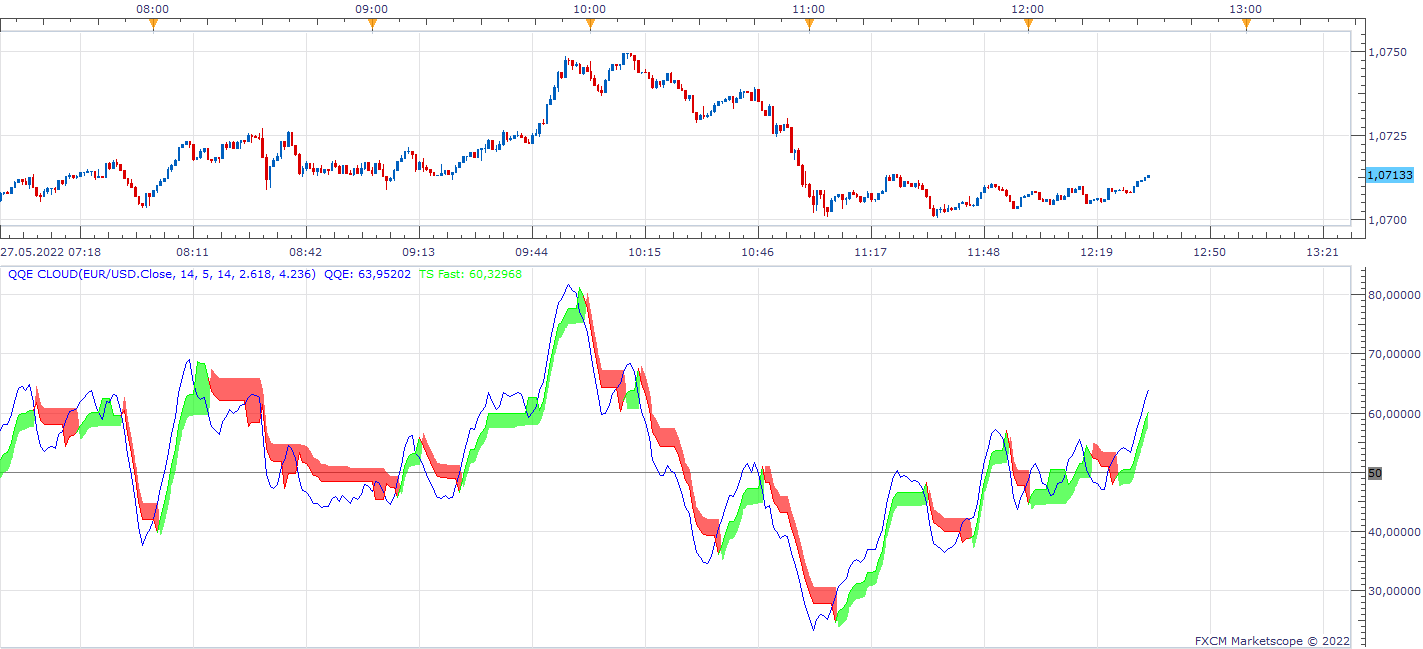Screen dimensions: 1423x649
Task: Click the 08:42 time axis label
Action: point(305,253)
